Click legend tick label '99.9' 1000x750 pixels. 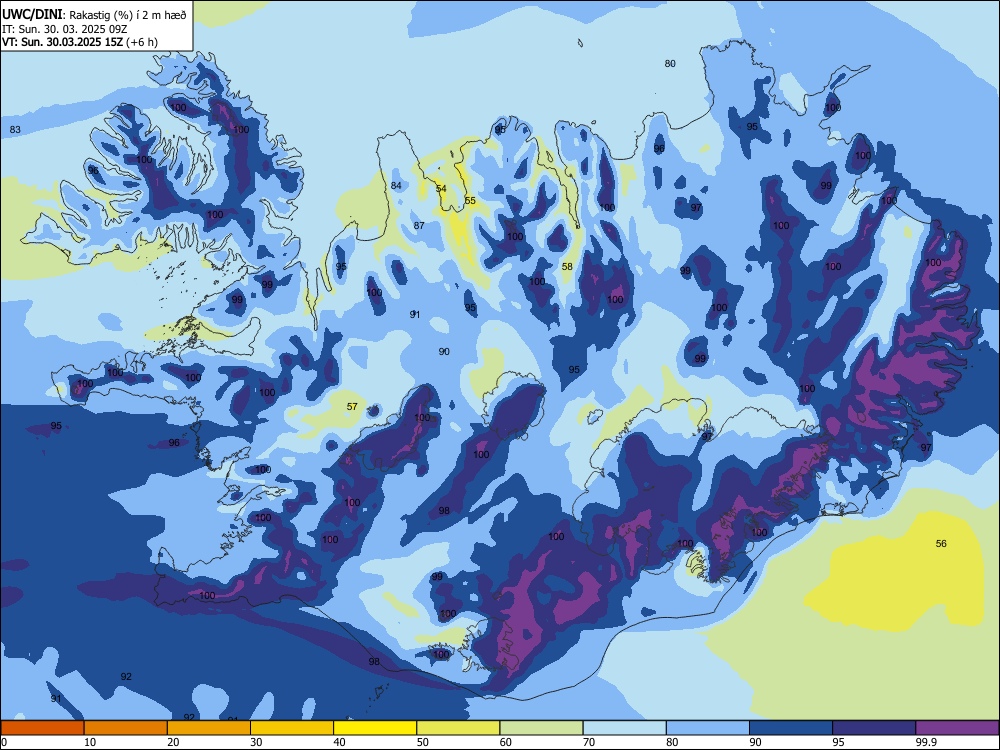point(926,742)
